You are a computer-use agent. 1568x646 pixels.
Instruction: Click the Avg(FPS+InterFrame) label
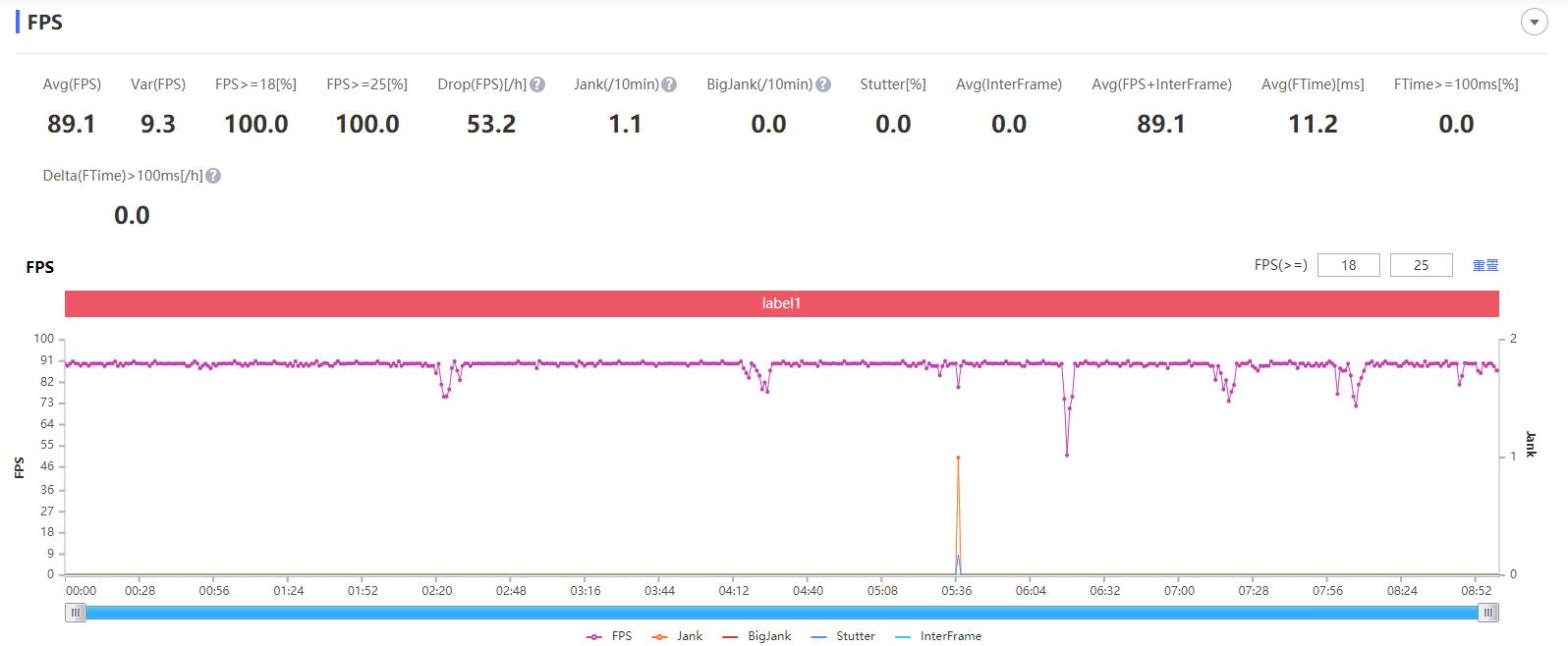pos(1161,84)
